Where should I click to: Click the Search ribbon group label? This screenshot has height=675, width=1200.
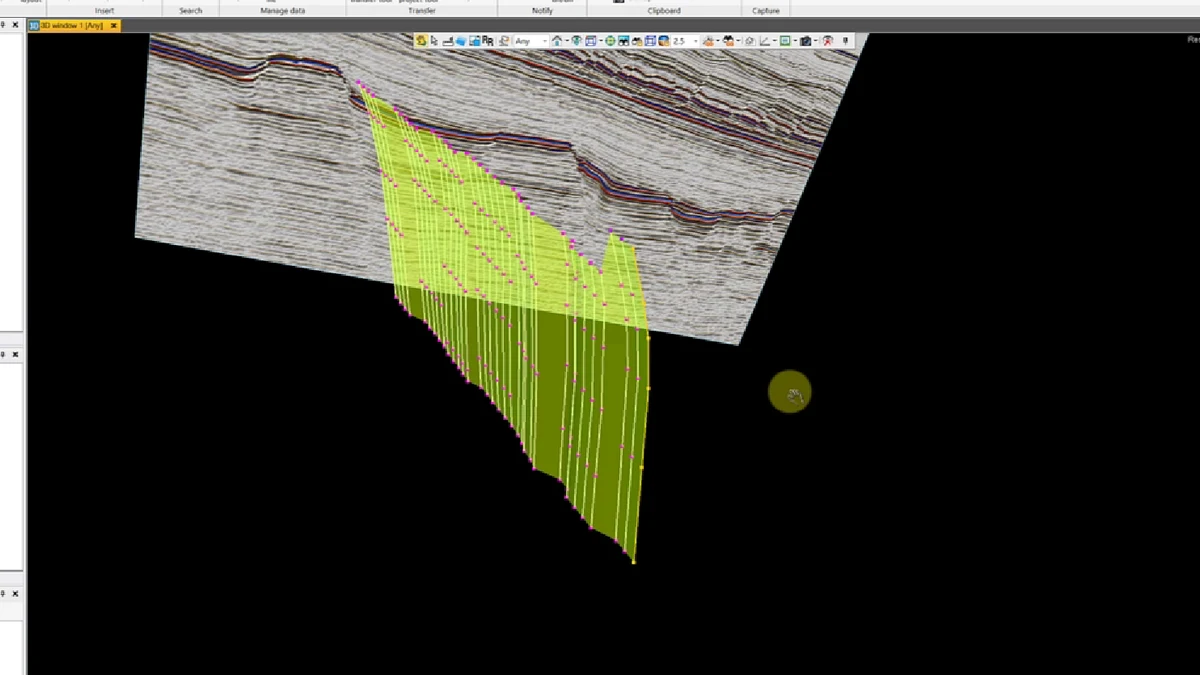190,11
